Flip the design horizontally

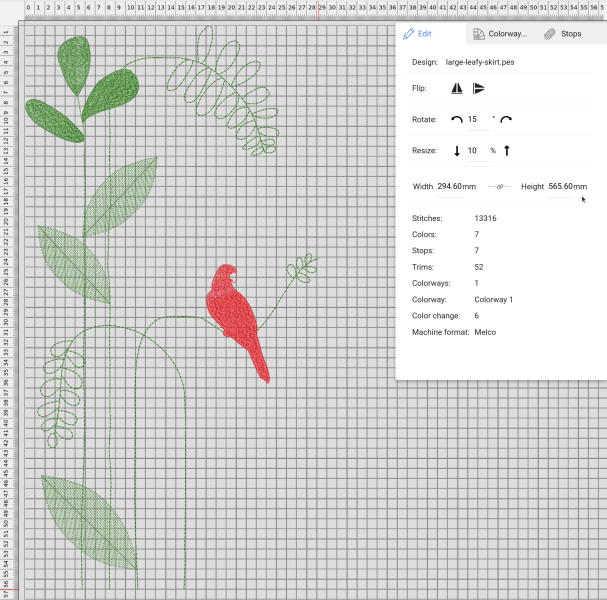(457, 88)
